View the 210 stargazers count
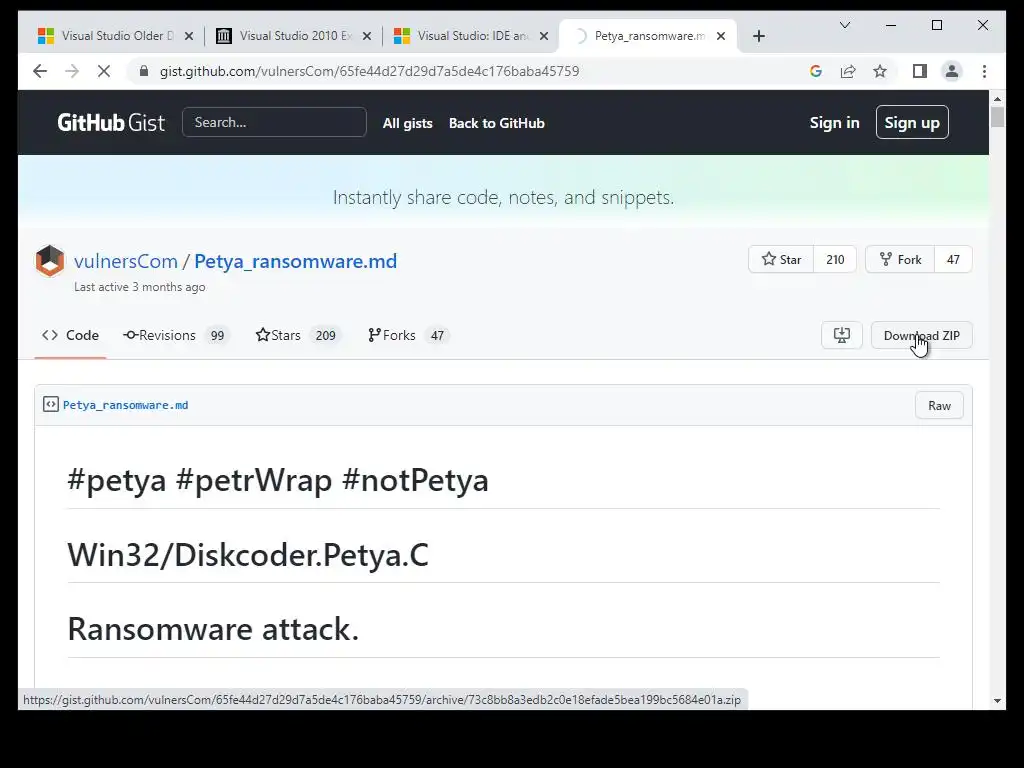Viewport: 1024px width, 768px height. (x=835, y=259)
